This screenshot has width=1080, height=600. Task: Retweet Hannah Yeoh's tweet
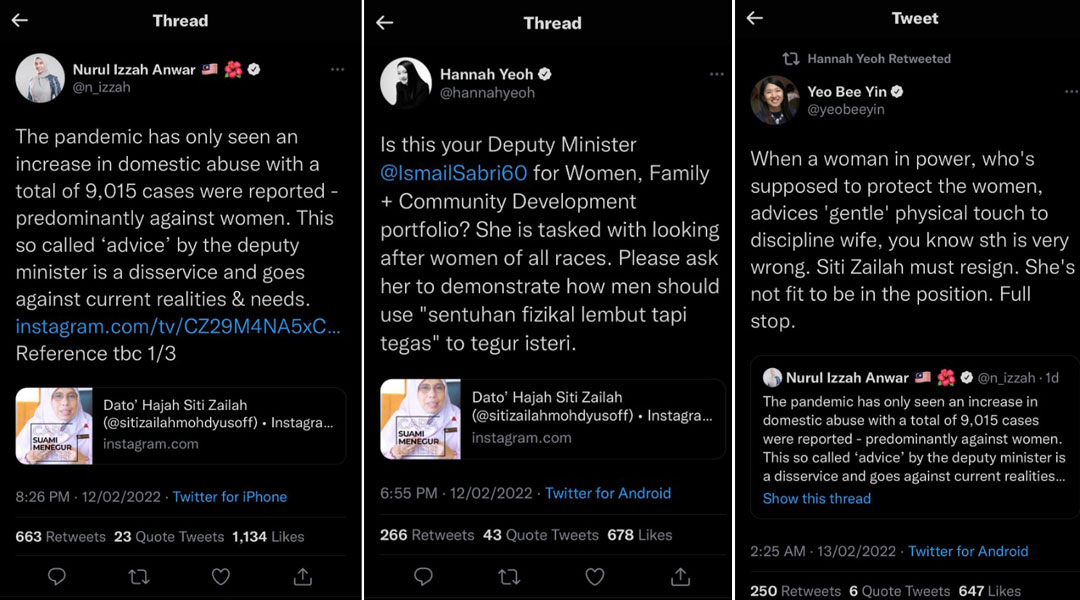click(x=509, y=576)
